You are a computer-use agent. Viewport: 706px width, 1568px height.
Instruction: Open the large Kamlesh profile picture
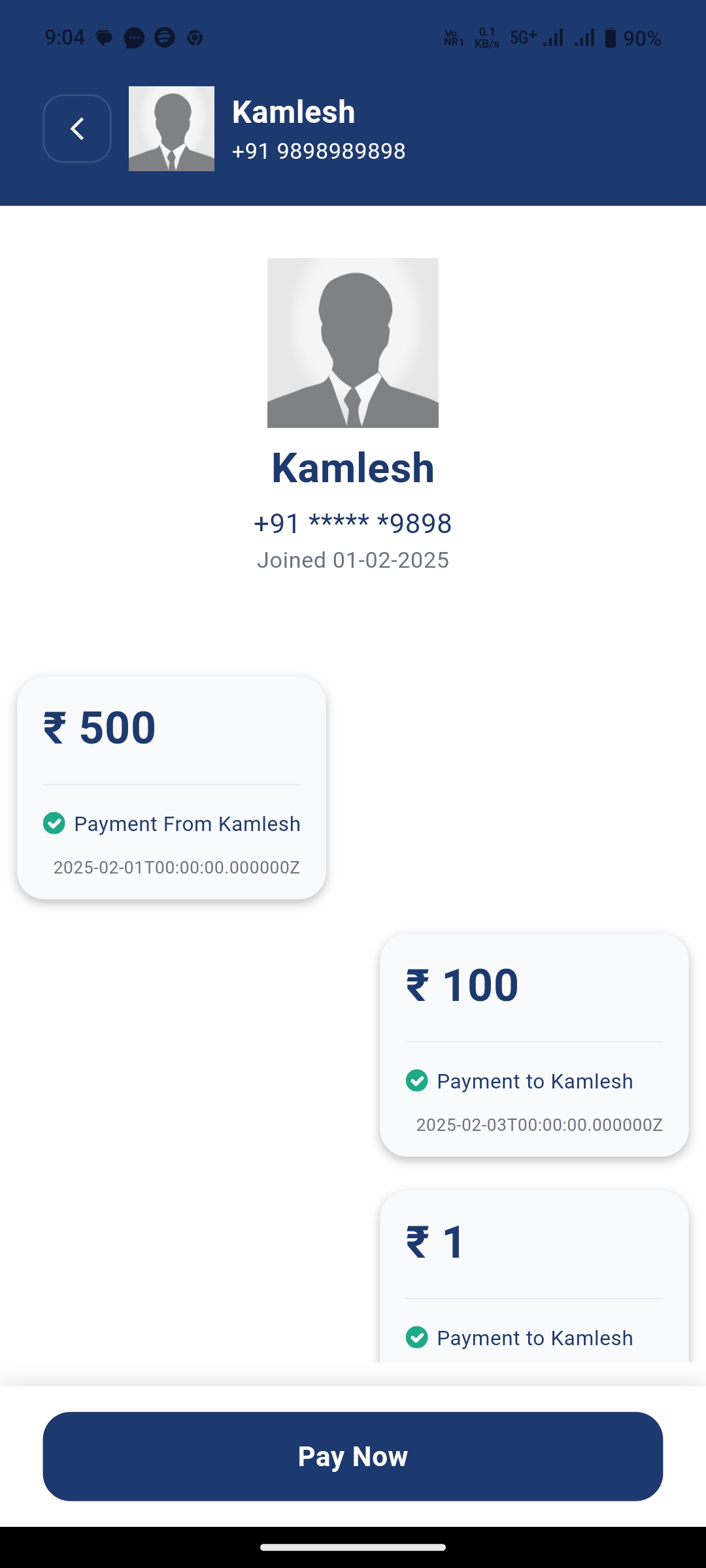(x=353, y=343)
